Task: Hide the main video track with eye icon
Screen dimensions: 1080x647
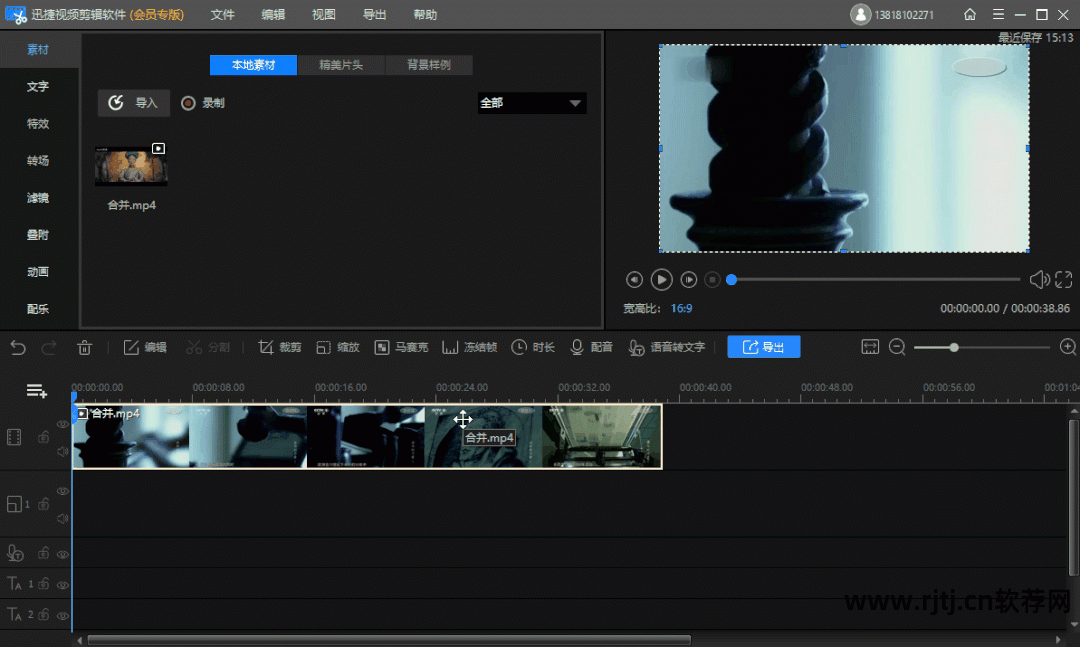Action: (63, 424)
